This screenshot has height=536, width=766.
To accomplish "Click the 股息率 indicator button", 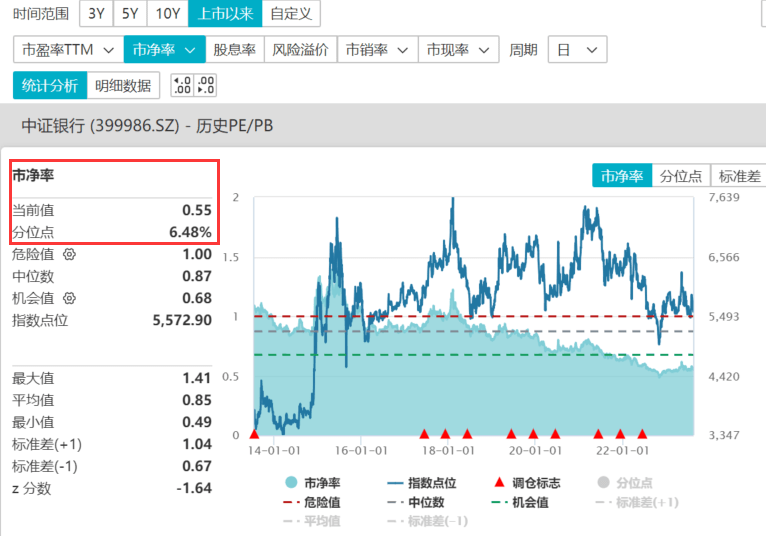I will click(235, 49).
